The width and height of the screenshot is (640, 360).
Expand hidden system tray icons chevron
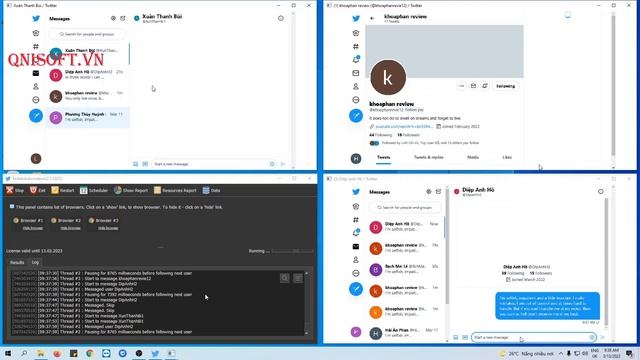(x=561, y=353)
